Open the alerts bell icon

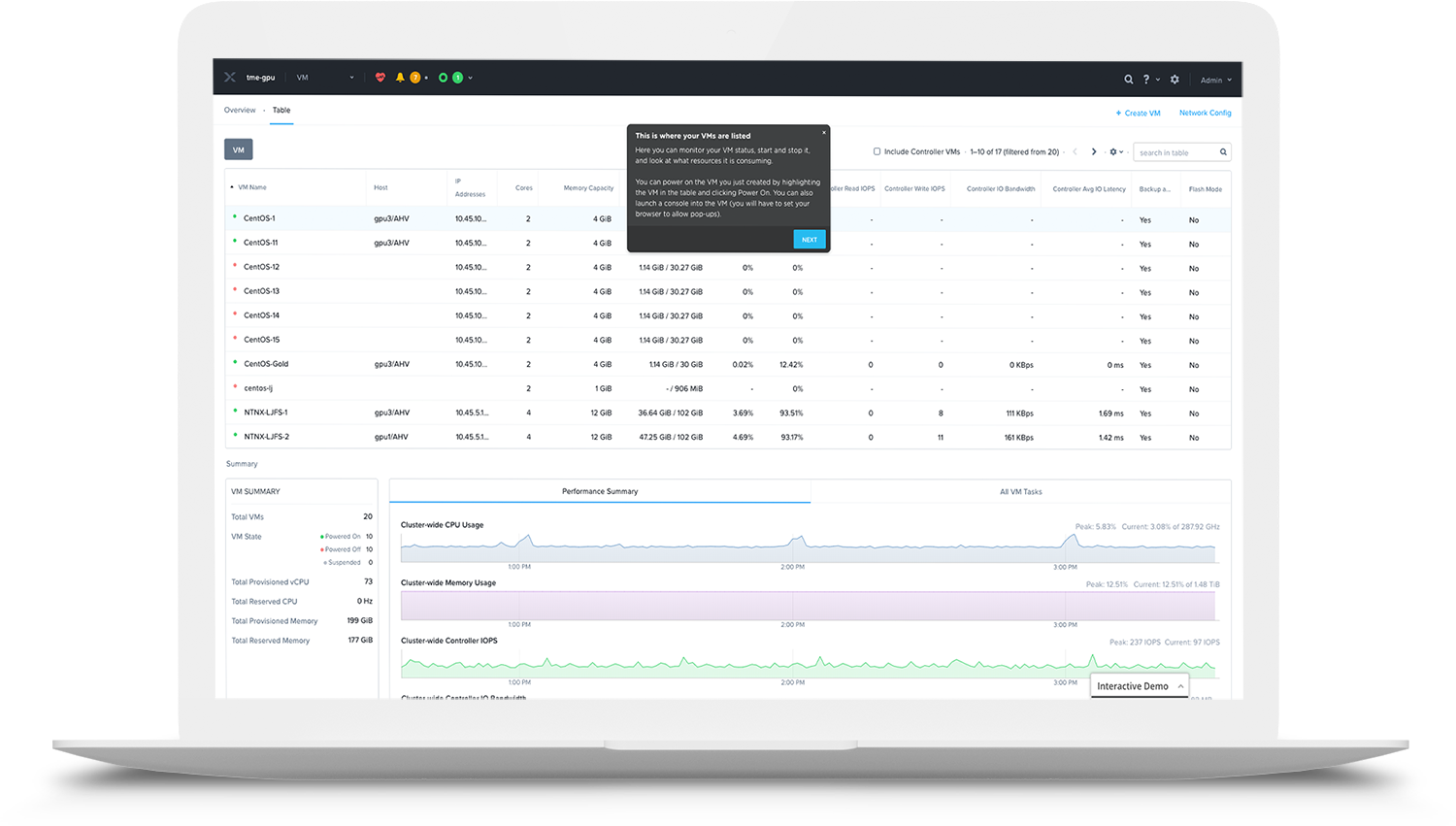tap(400, 78)
